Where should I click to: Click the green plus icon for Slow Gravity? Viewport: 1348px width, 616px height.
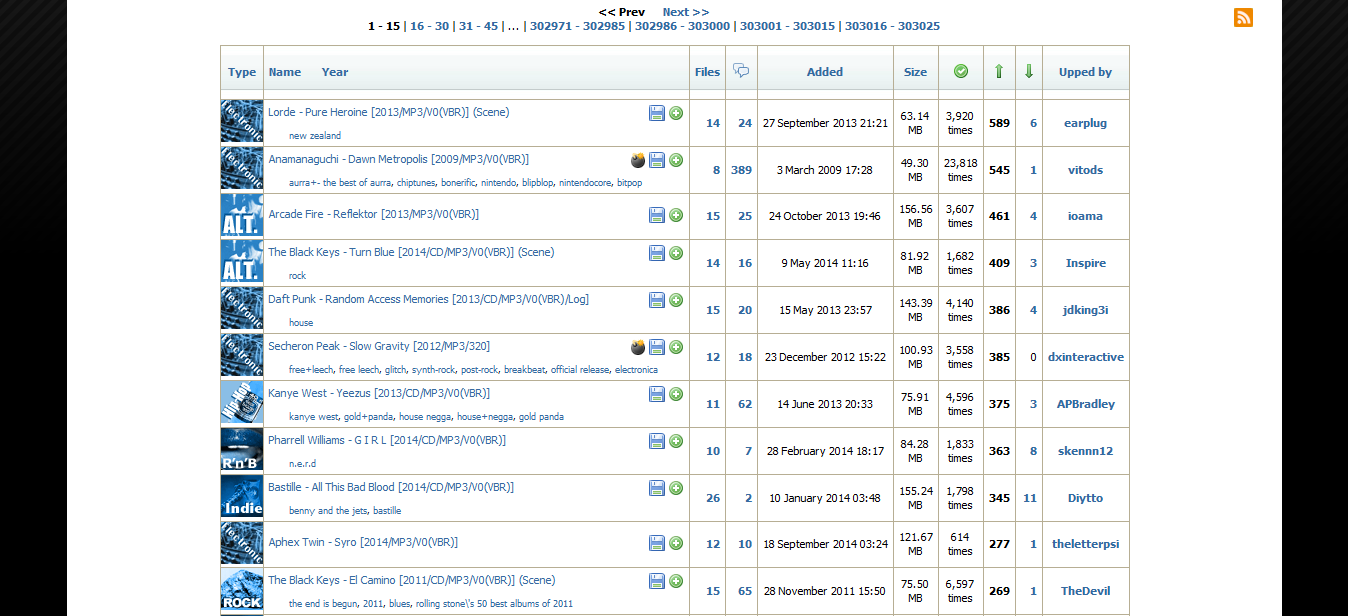(676, 347)
